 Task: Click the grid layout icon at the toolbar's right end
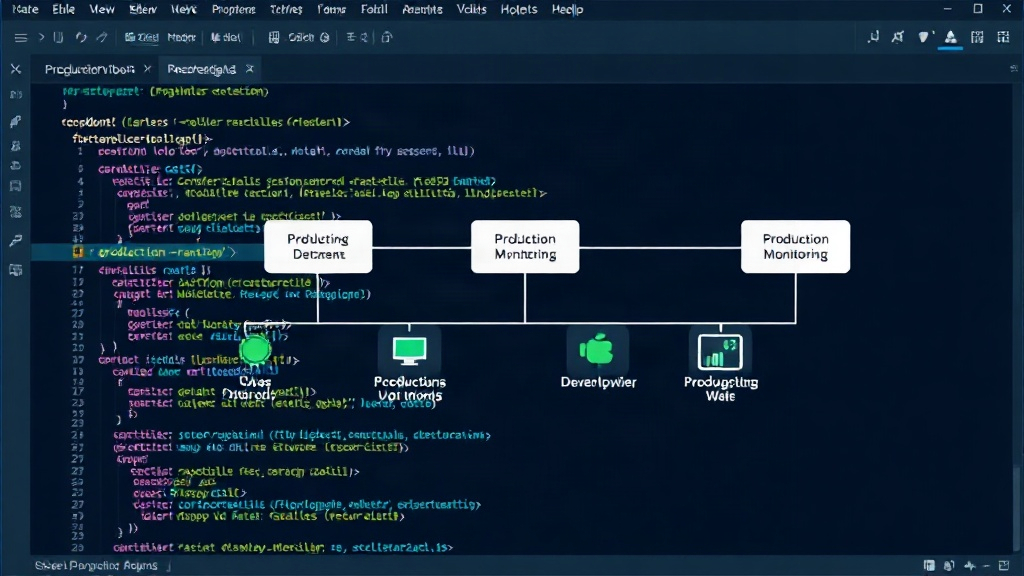click(x=1004, y=37)
